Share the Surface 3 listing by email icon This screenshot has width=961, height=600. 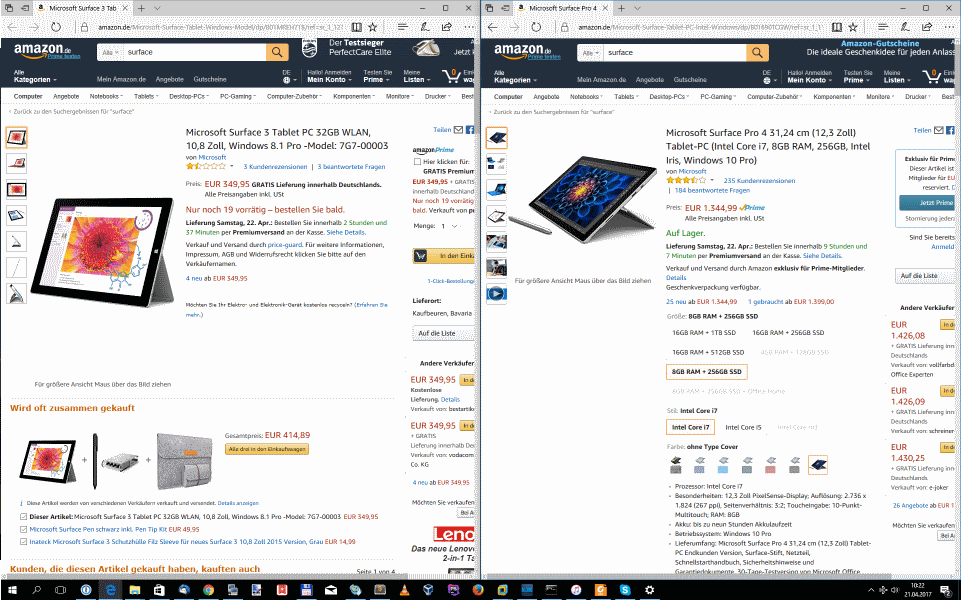coord(458,130)
